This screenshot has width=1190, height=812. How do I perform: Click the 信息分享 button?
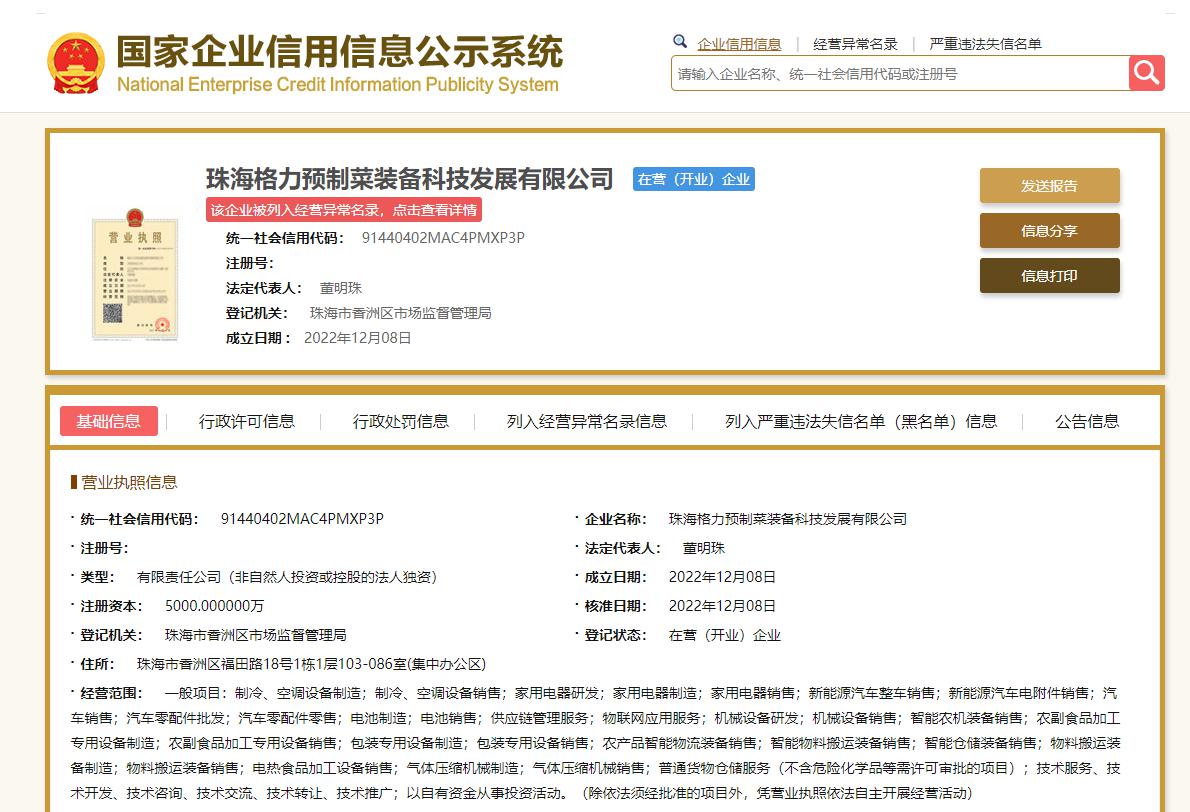(1050, 231)
